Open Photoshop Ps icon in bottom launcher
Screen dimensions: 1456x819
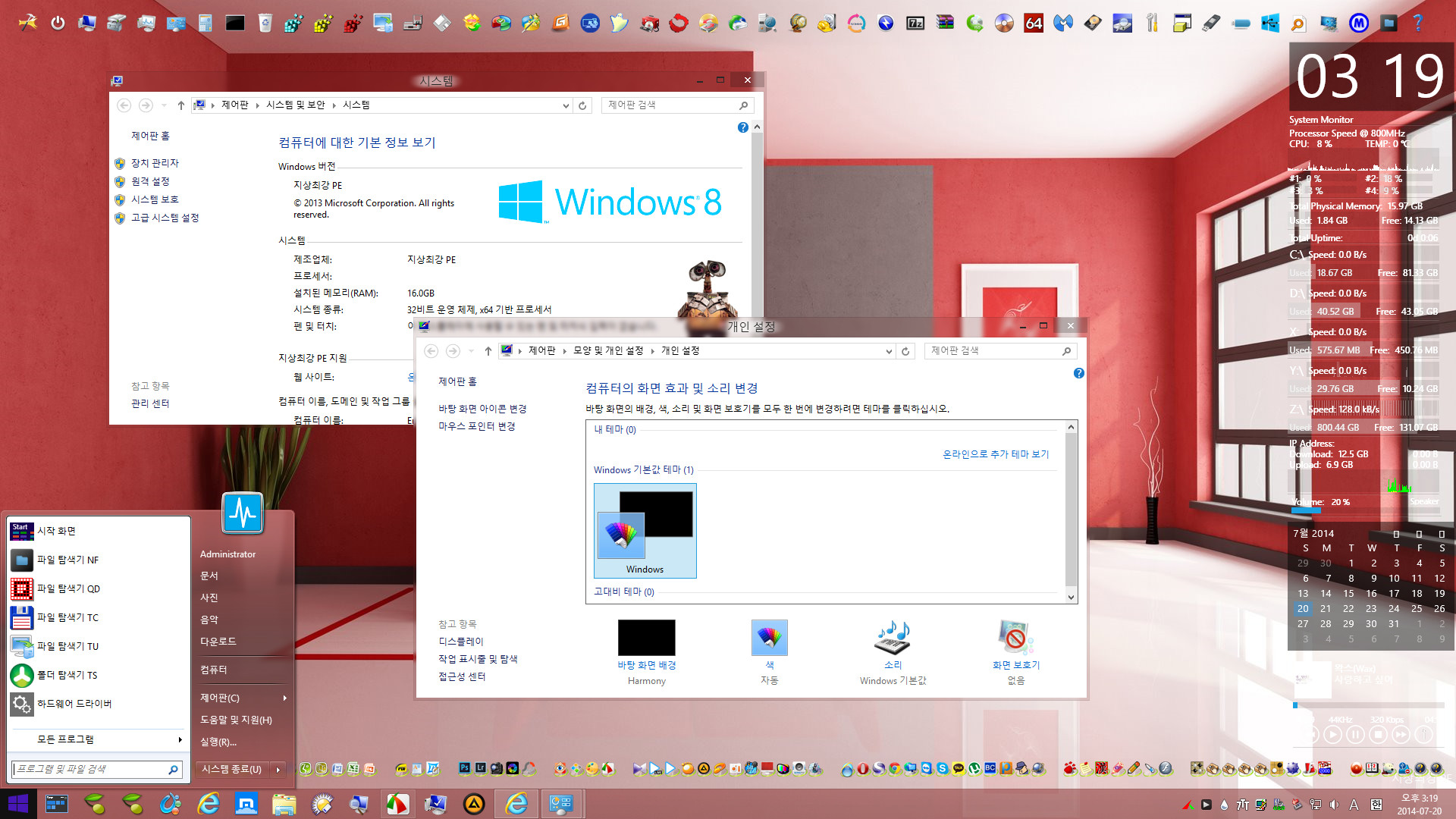tap(465, 768)
